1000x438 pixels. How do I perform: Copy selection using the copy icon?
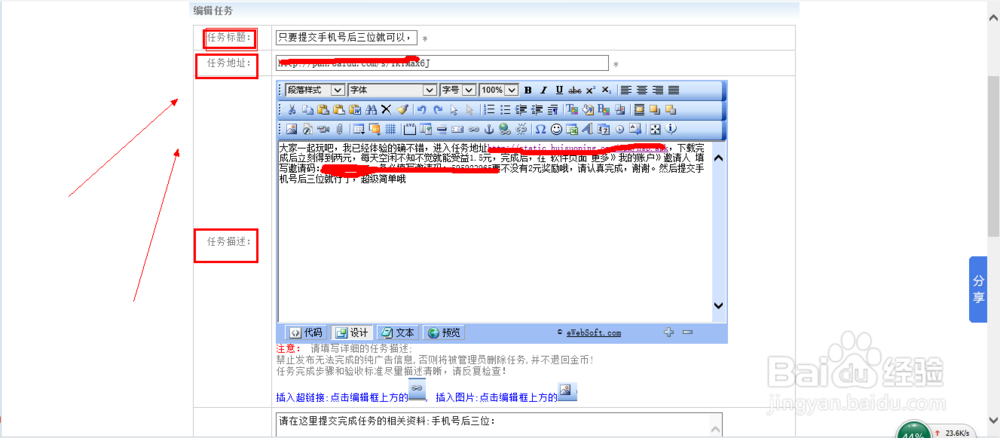click(308, 110)
